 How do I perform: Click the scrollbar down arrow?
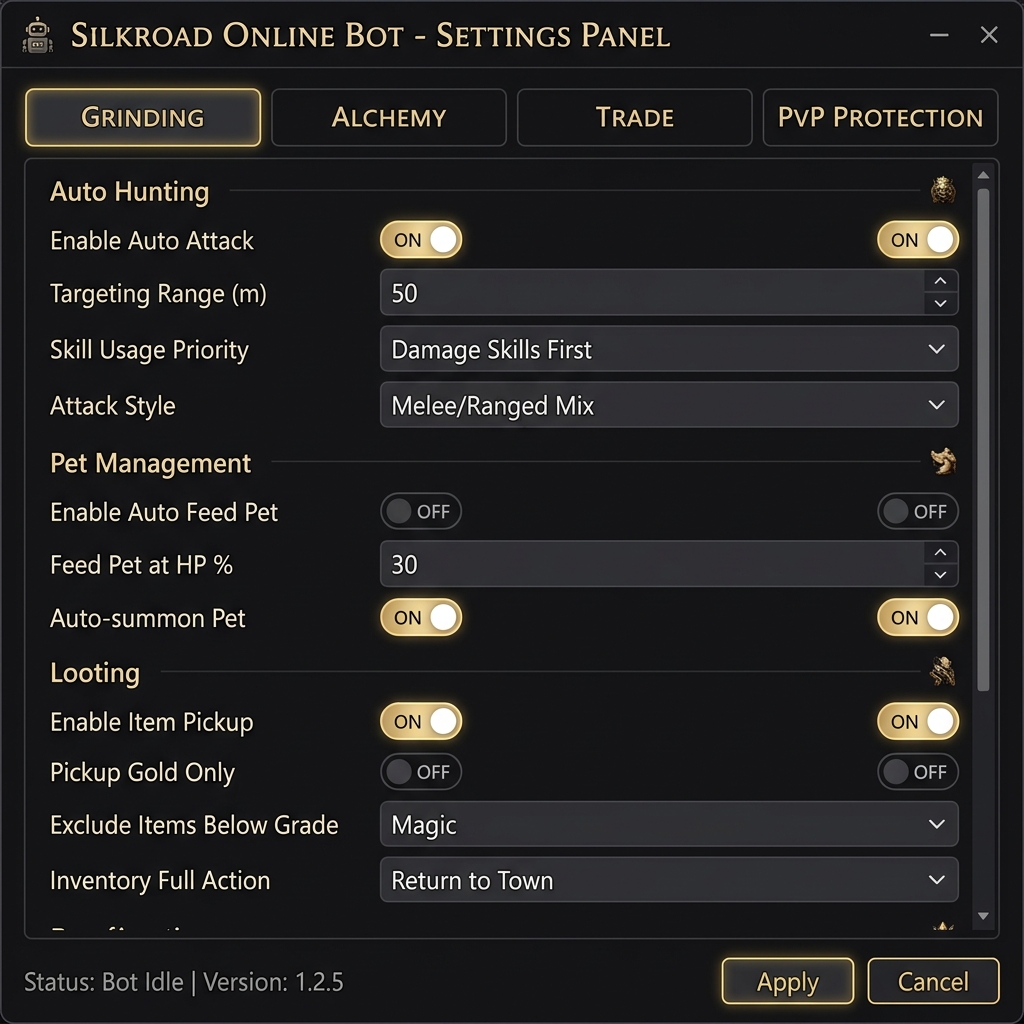(983, 916)
